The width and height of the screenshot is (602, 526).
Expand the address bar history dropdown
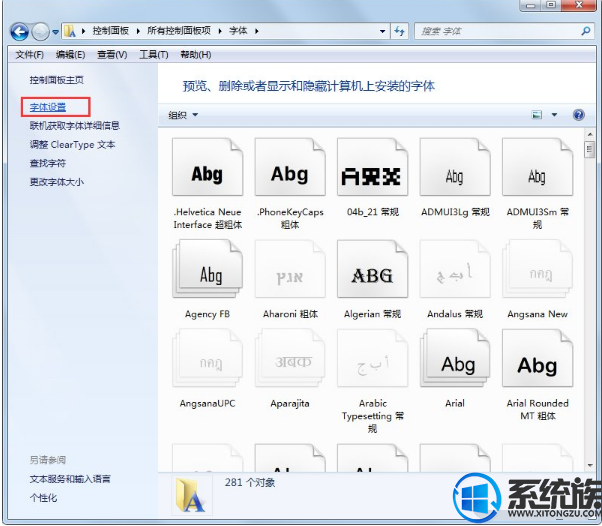(382, 31)
